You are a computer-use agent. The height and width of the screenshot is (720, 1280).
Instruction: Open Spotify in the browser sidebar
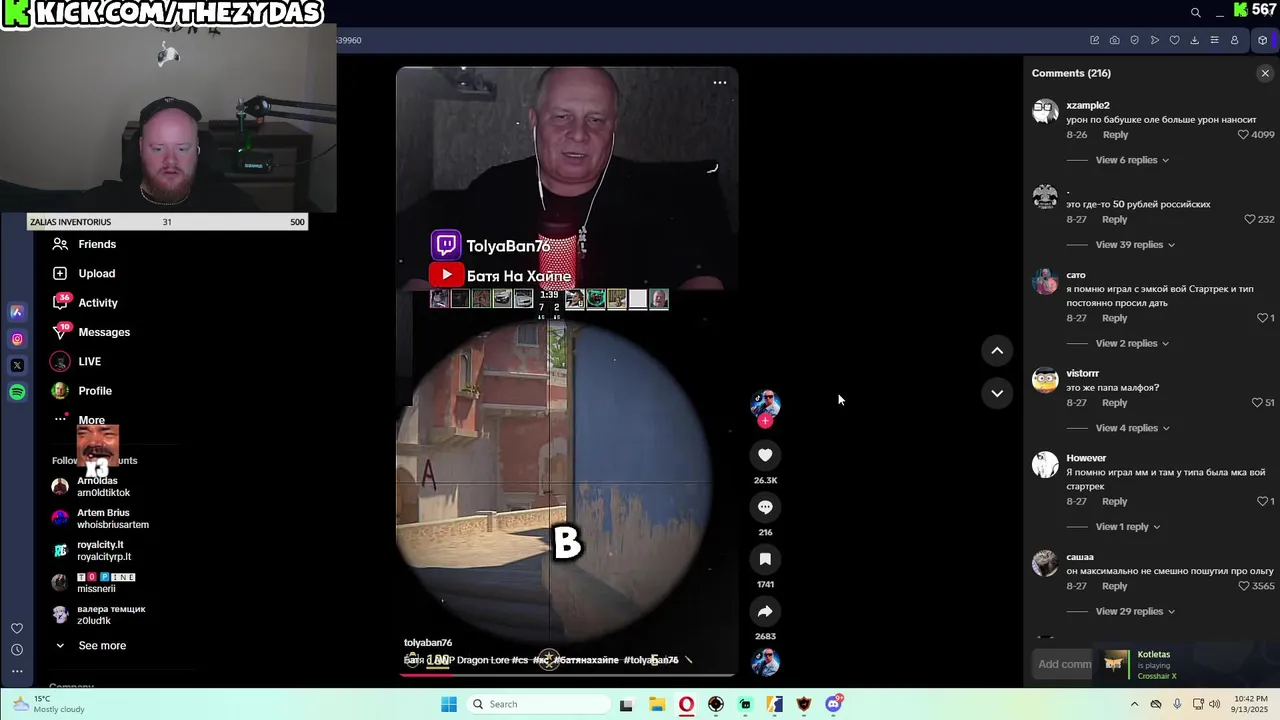(17, 392)
